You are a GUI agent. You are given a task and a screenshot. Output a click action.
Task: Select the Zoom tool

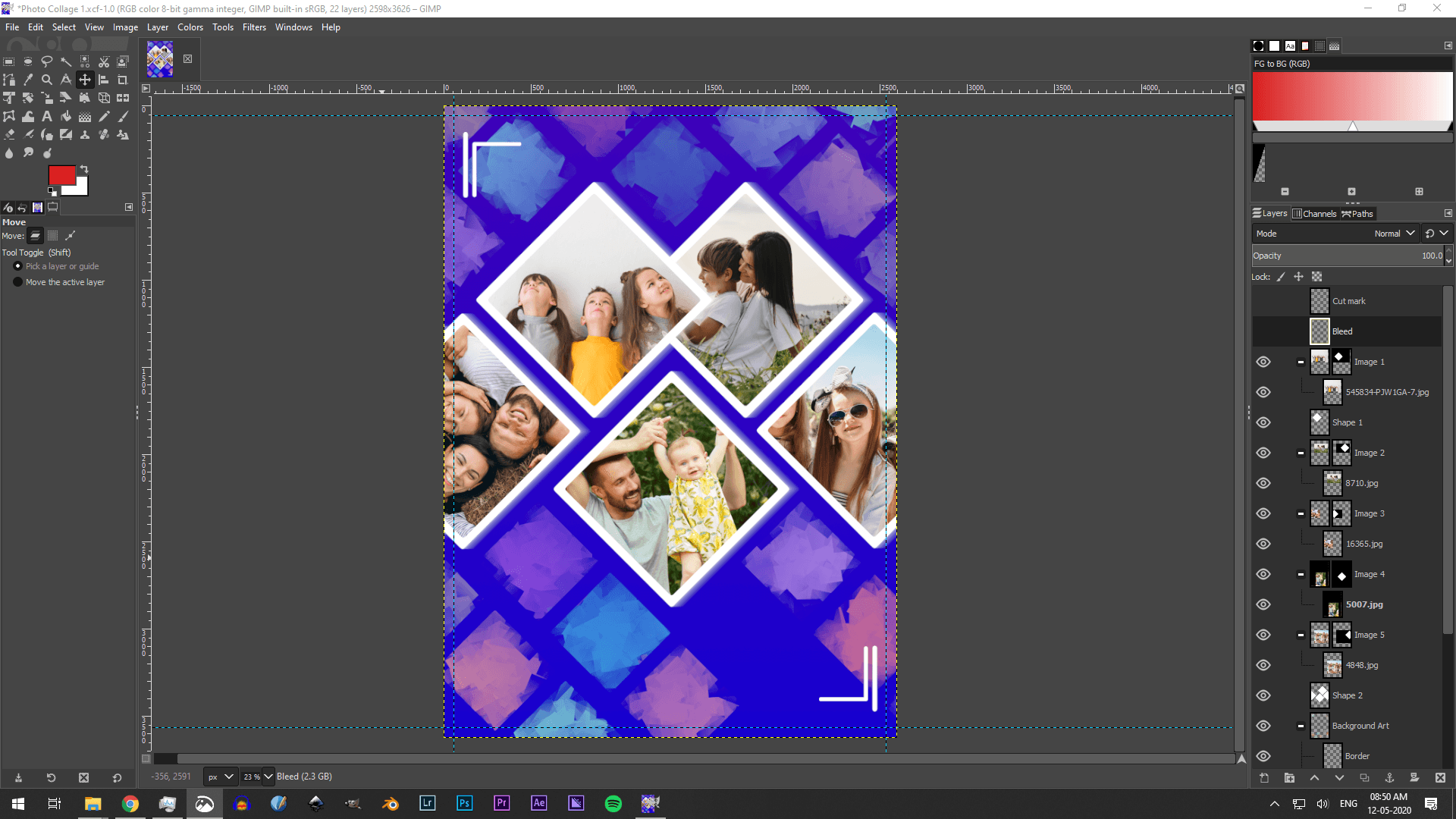[x=47, y=80]
